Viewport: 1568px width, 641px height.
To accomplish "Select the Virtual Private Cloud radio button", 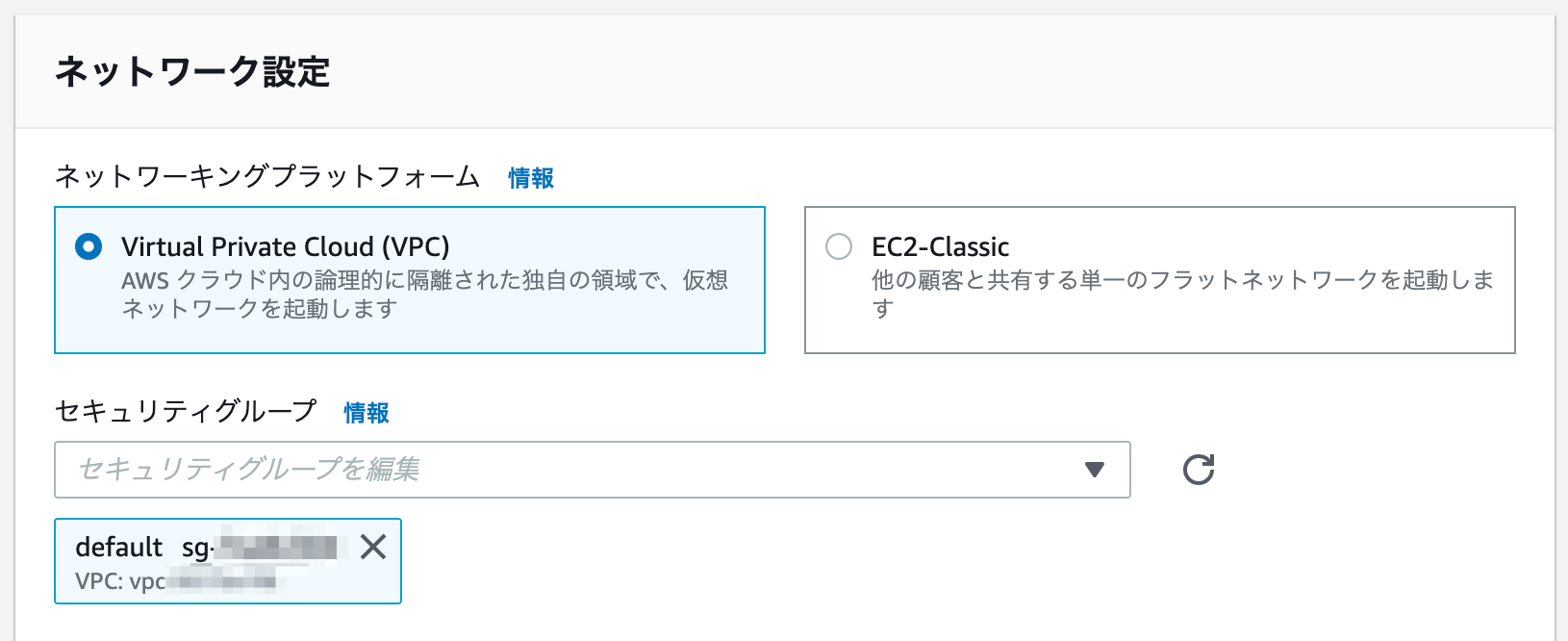I will point(89,246).
